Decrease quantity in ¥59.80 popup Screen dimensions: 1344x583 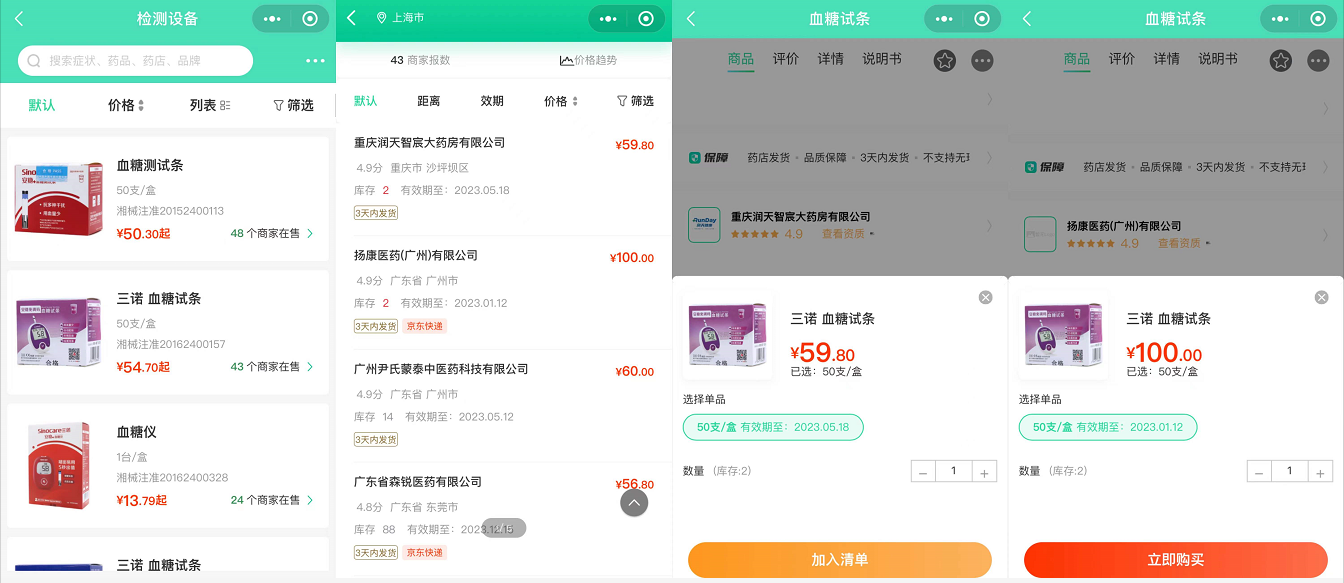coord(923,472)
